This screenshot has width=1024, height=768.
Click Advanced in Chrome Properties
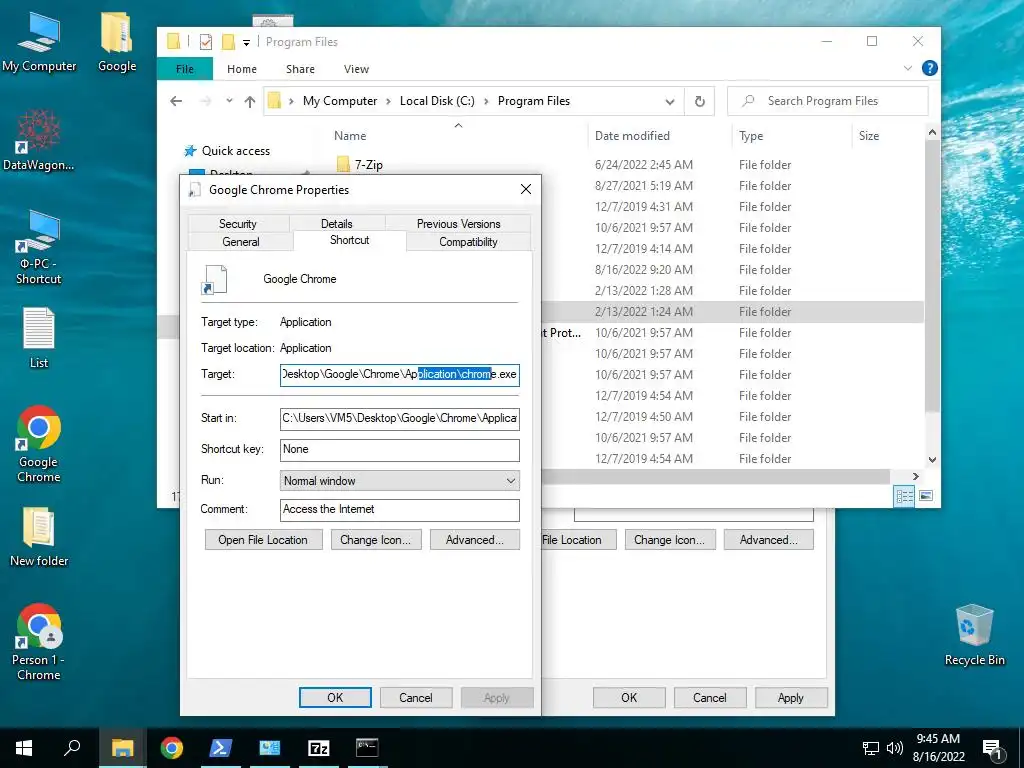(475, 540)
